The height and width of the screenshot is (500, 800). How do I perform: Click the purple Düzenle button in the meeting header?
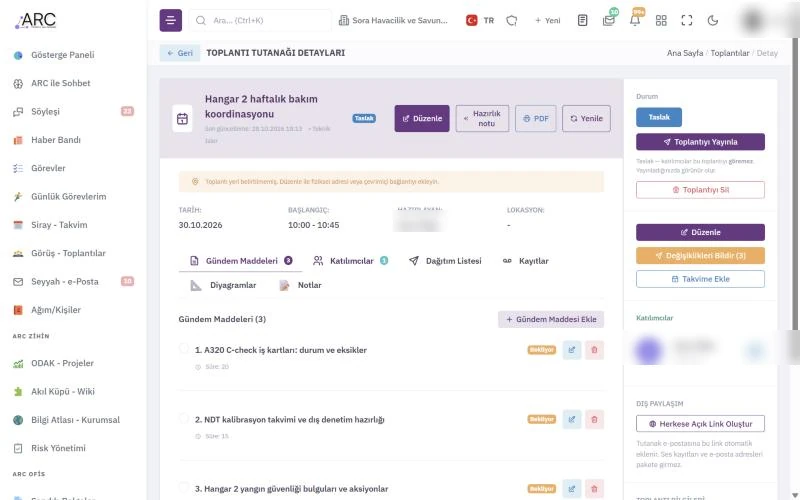(x=422, y=118)
